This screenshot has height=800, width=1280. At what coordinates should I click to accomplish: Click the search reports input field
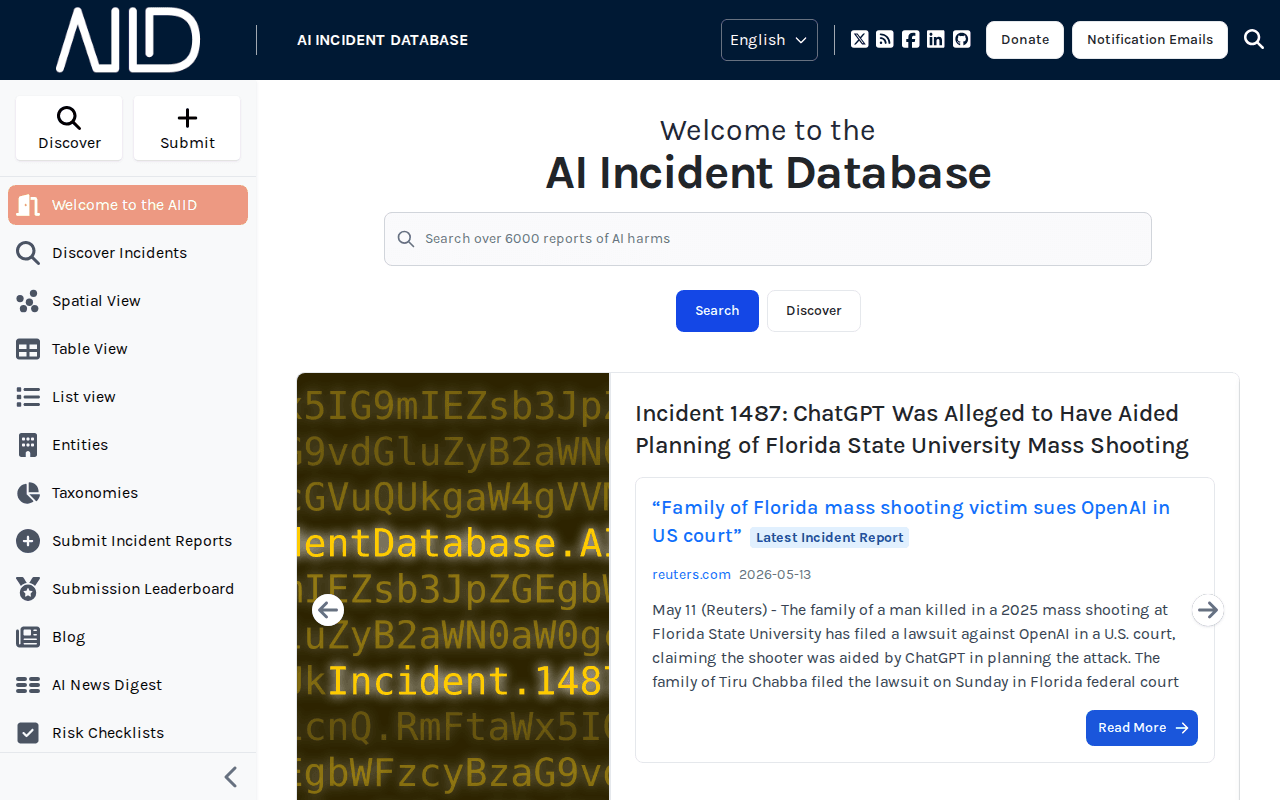[768, 239]
